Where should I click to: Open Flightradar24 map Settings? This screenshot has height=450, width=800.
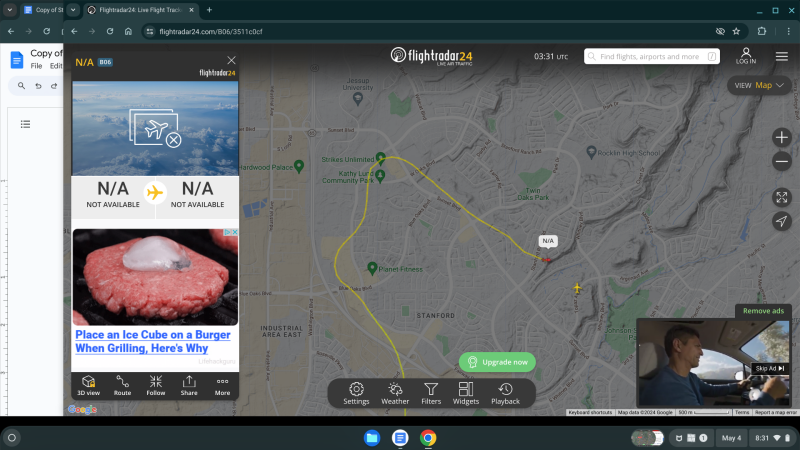356,393
